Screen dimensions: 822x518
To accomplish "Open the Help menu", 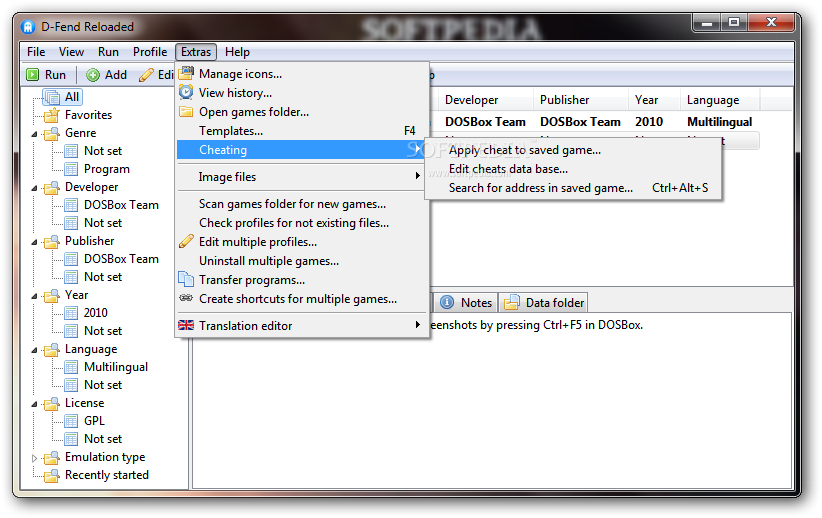I will tap(237, 52).
